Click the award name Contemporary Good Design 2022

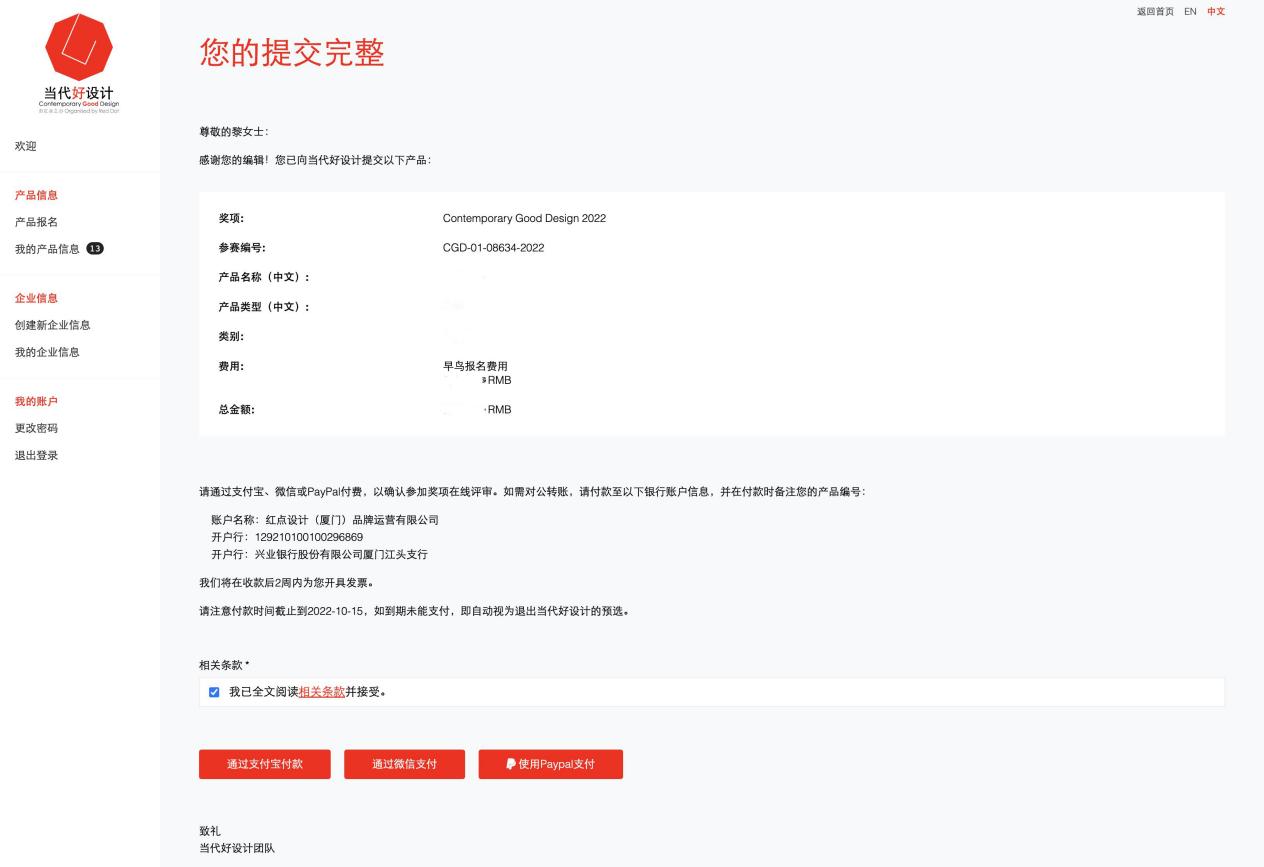coord(524,219)
